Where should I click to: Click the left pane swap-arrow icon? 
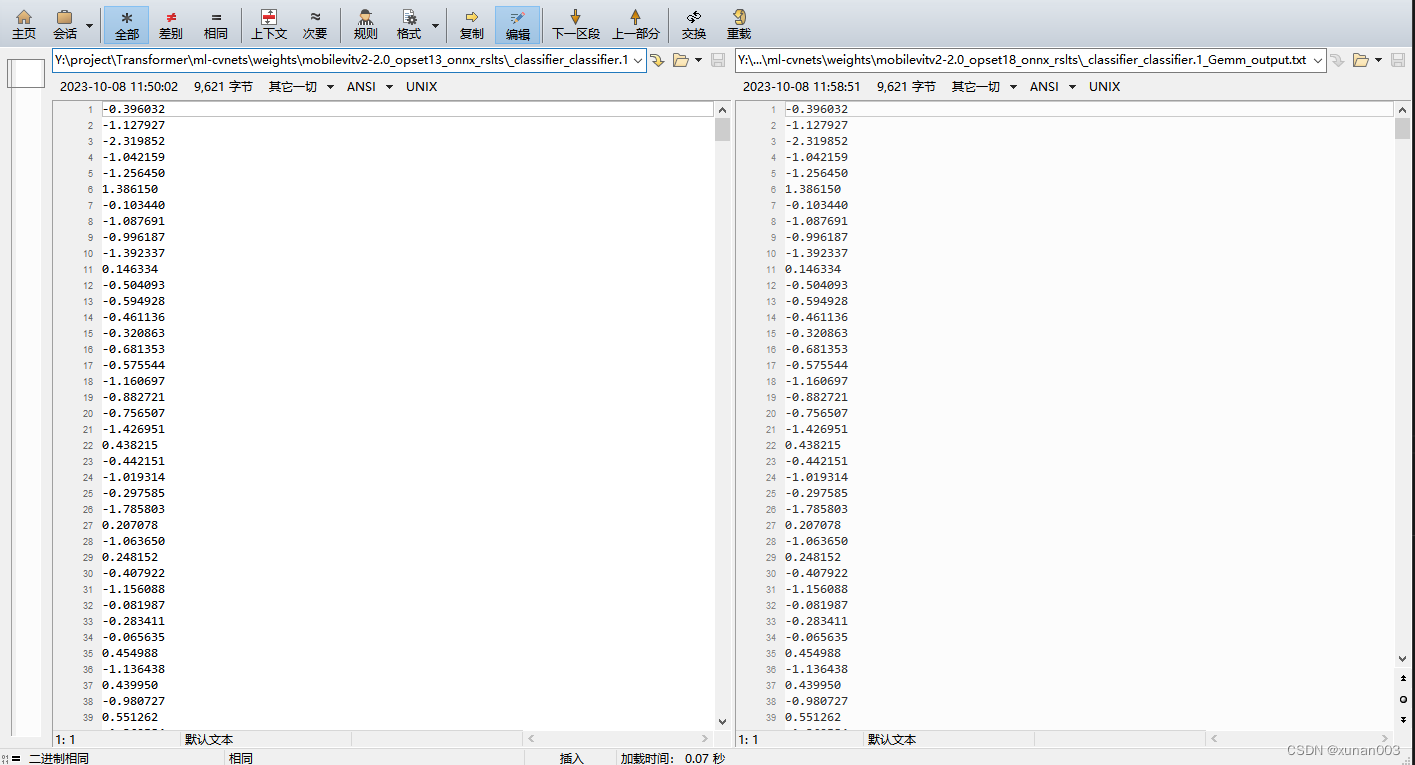pyautogui.click(x=657, y=61)
